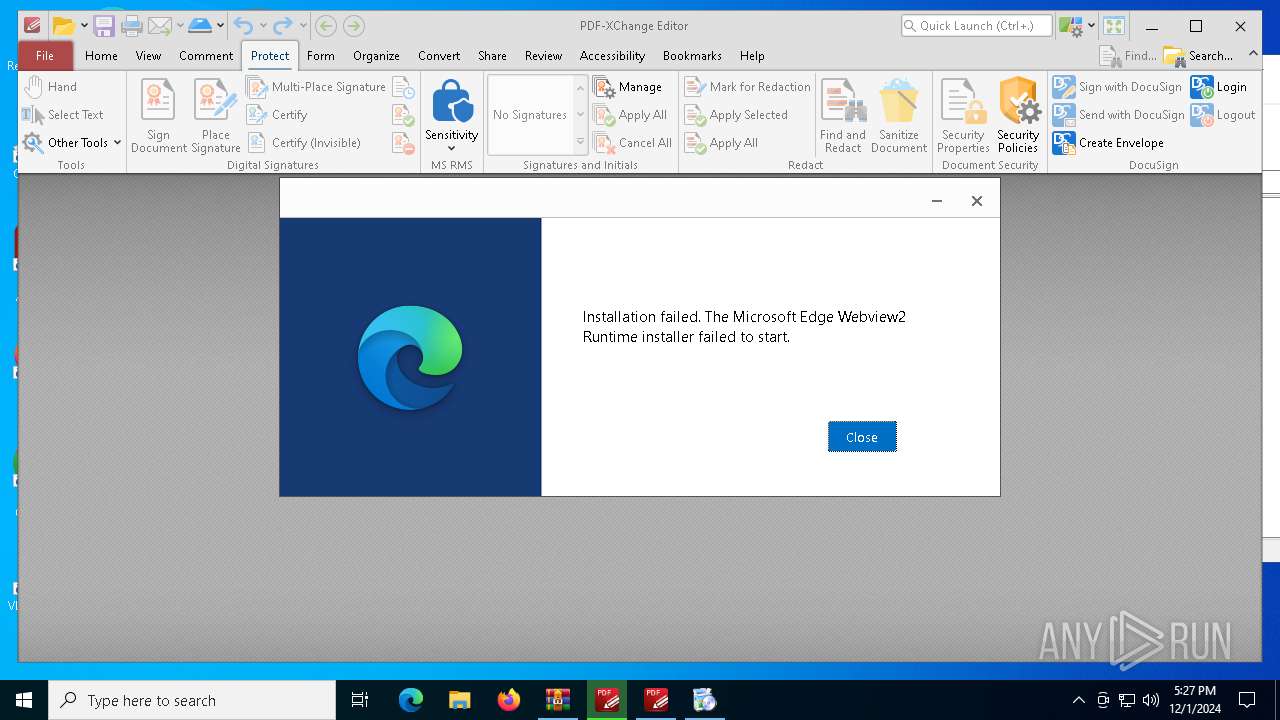Switch to the Home tab
Screen dimensions: 1280x720
[x=101, y=56]
